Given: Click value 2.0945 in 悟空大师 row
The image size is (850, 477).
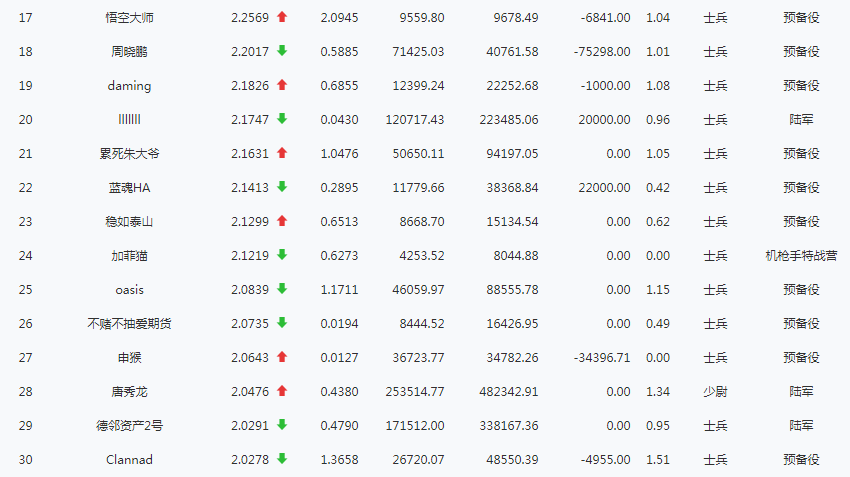Looking at the screenshot, I should [339, 18].
